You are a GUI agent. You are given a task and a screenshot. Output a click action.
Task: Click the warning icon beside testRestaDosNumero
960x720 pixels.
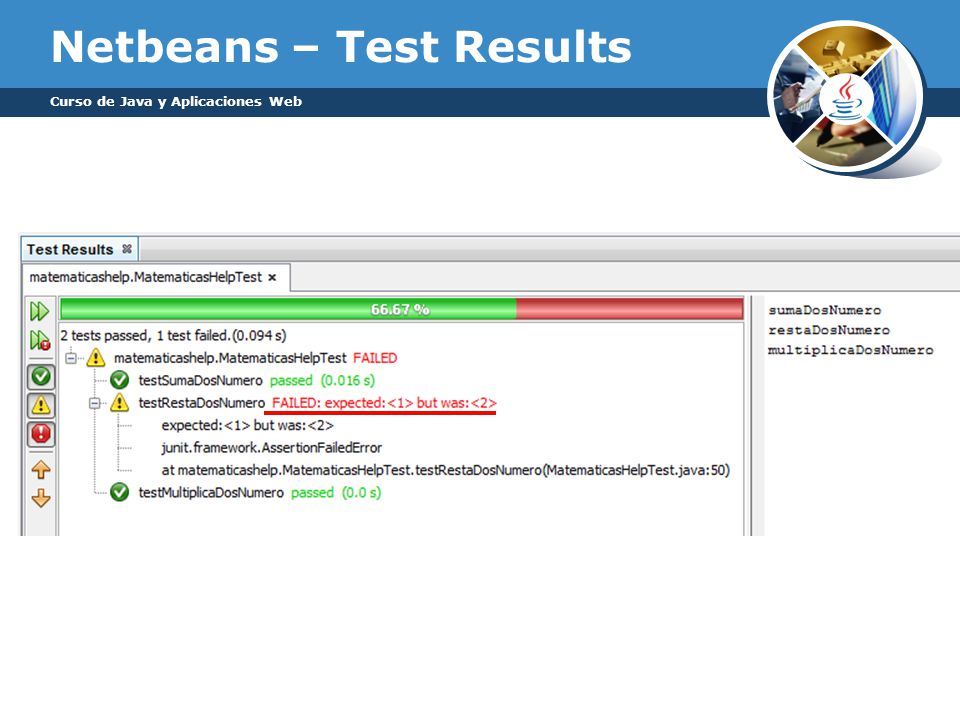coord(119,403)
